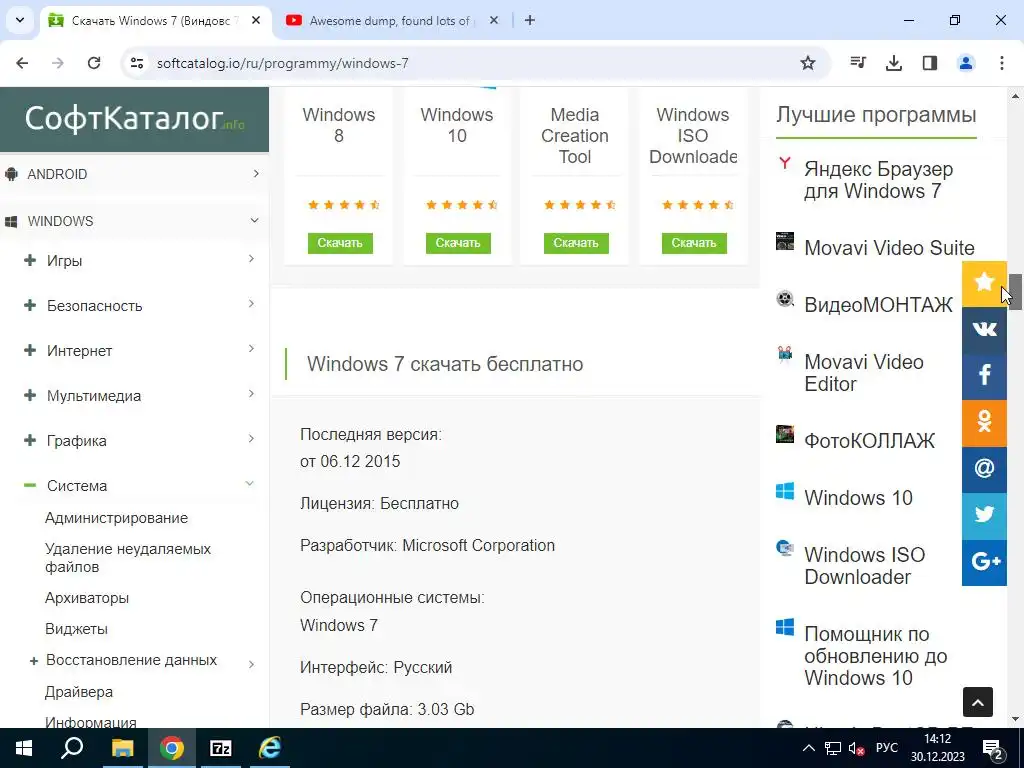Close the Awesome dump YouTube tab
Screen dimensions: 1024x768
(x=494, y=20)
